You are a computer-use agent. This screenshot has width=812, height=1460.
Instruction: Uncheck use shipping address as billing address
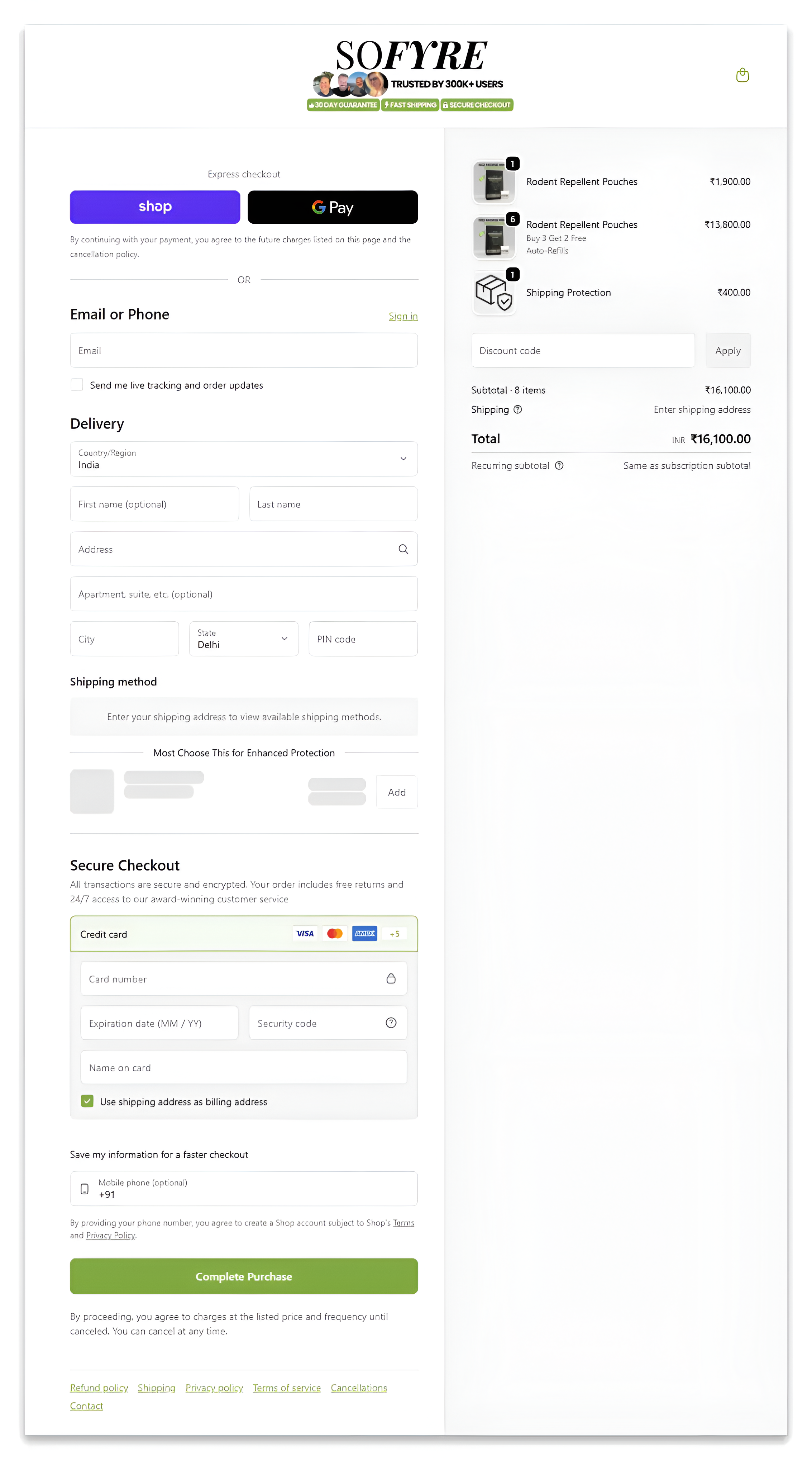pos(87,1101)
